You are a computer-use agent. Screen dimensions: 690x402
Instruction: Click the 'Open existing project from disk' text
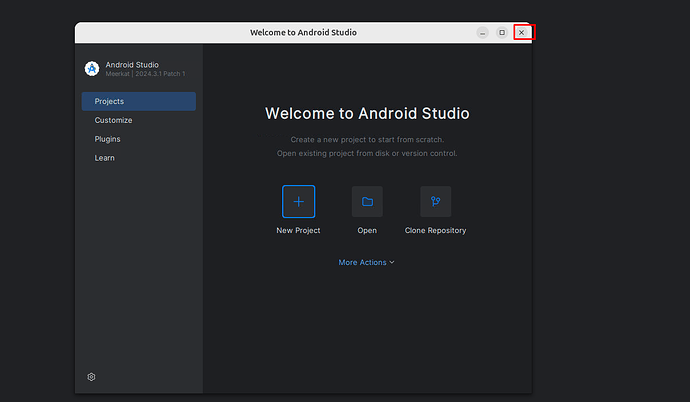coord(367,153)
